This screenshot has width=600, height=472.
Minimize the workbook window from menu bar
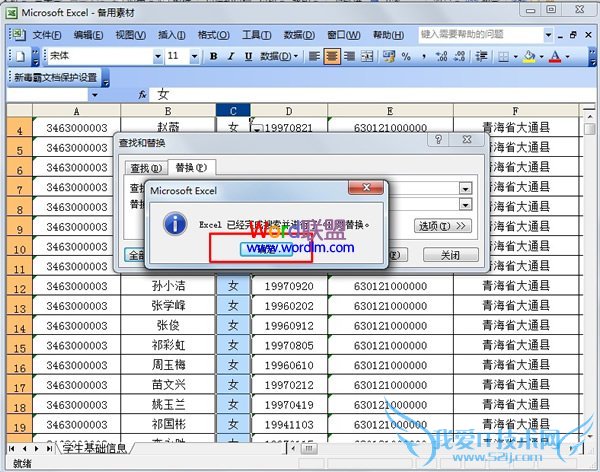point(560,36)
